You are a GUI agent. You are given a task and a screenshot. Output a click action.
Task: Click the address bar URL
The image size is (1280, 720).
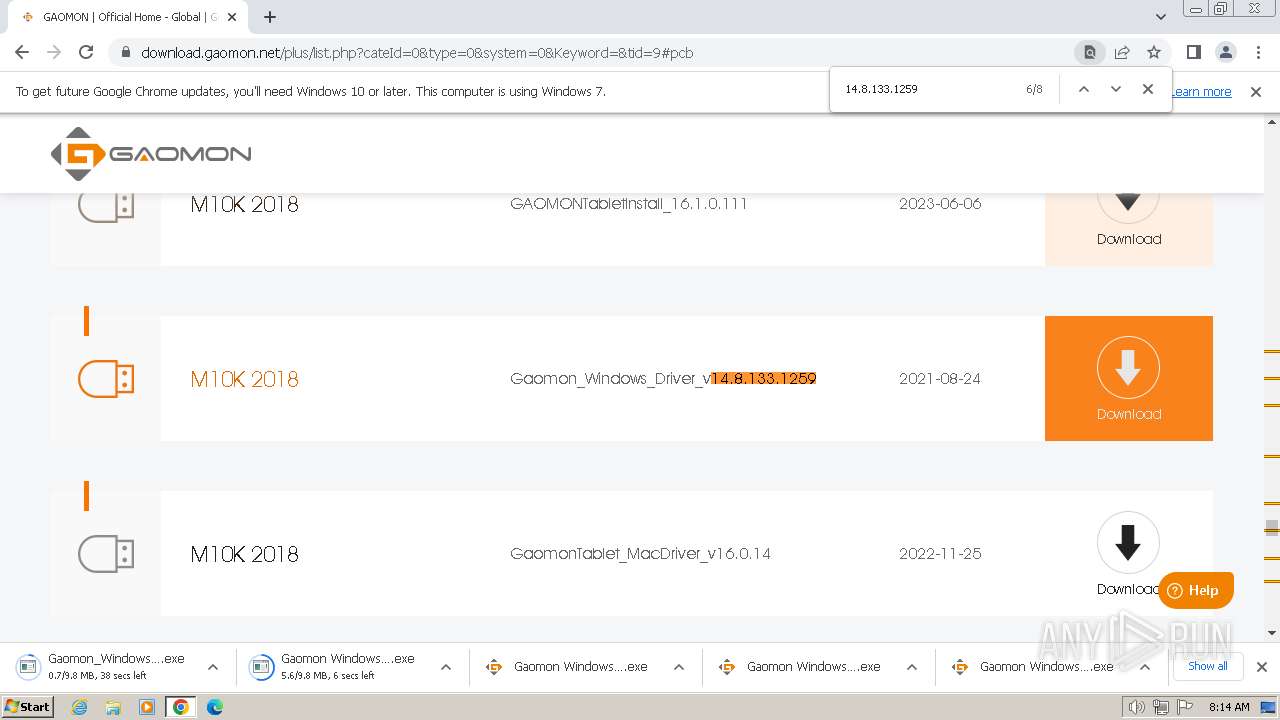pos(417,53)
